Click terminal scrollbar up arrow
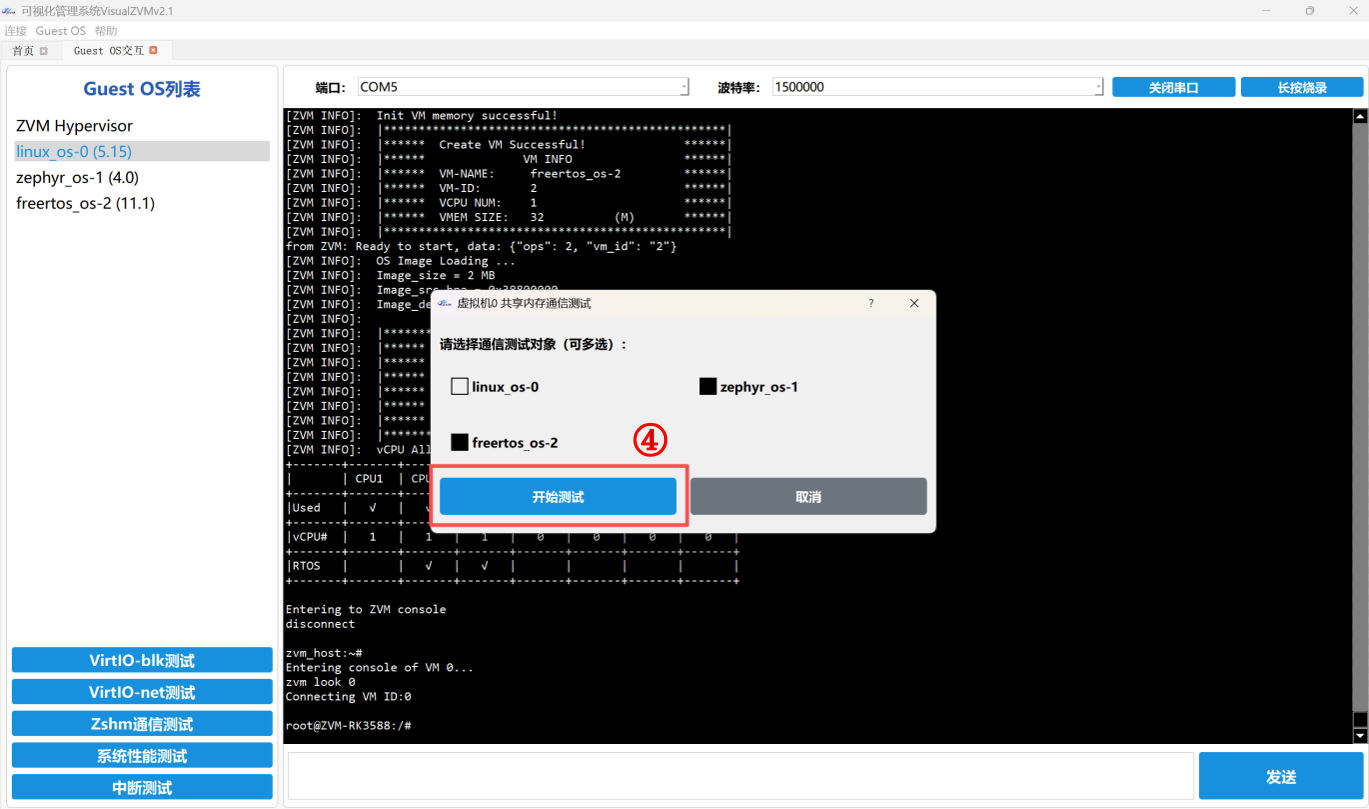1369x809 pixels. (x=1360, y=116)
